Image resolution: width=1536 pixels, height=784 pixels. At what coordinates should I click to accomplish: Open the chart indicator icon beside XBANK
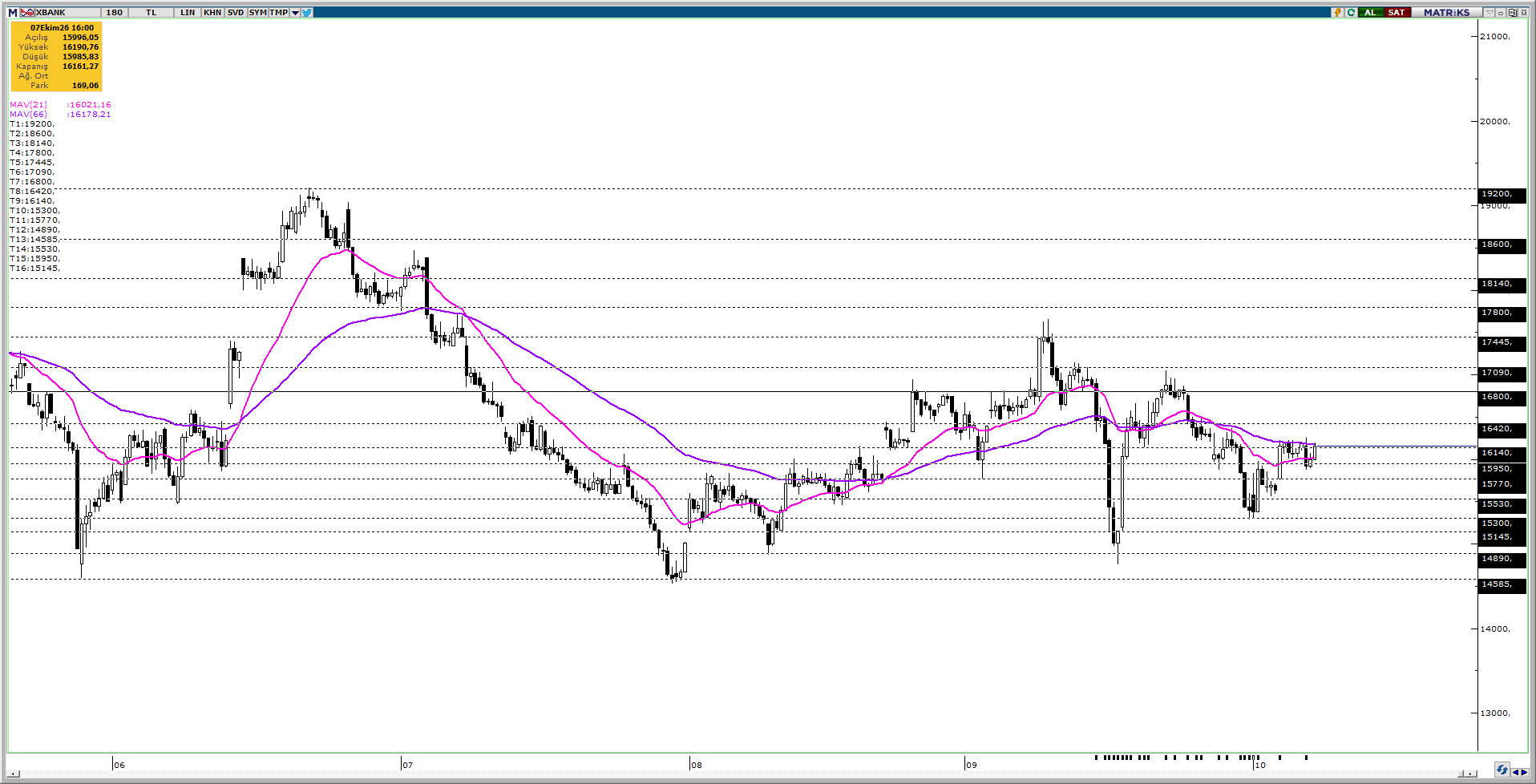27,13
